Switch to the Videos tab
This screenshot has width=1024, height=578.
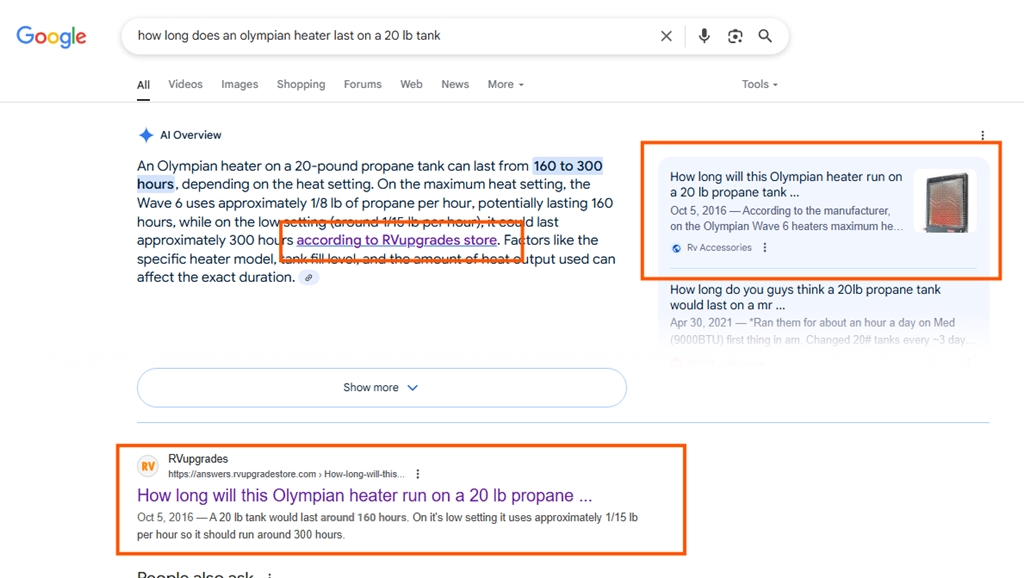click(185, 84)
